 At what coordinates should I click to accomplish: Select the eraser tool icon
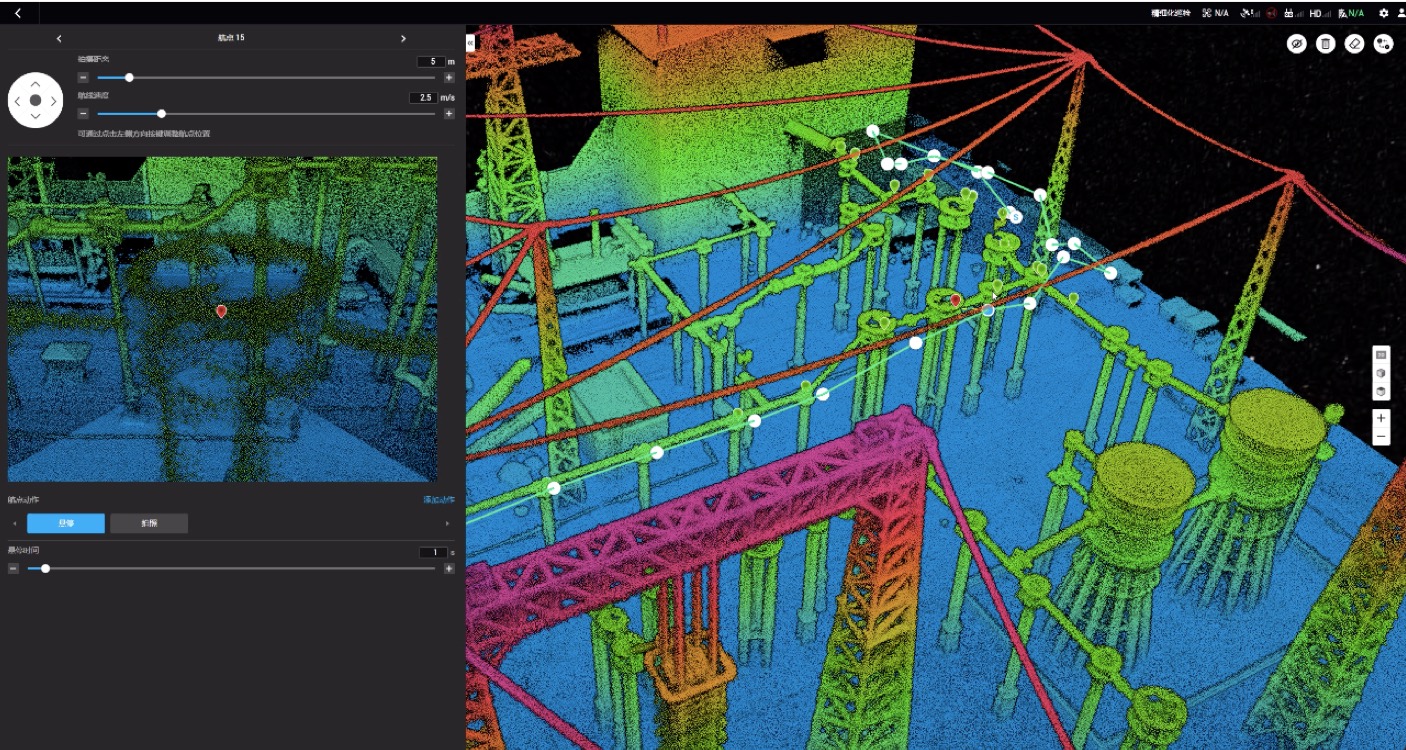(x=1354, y=44)
